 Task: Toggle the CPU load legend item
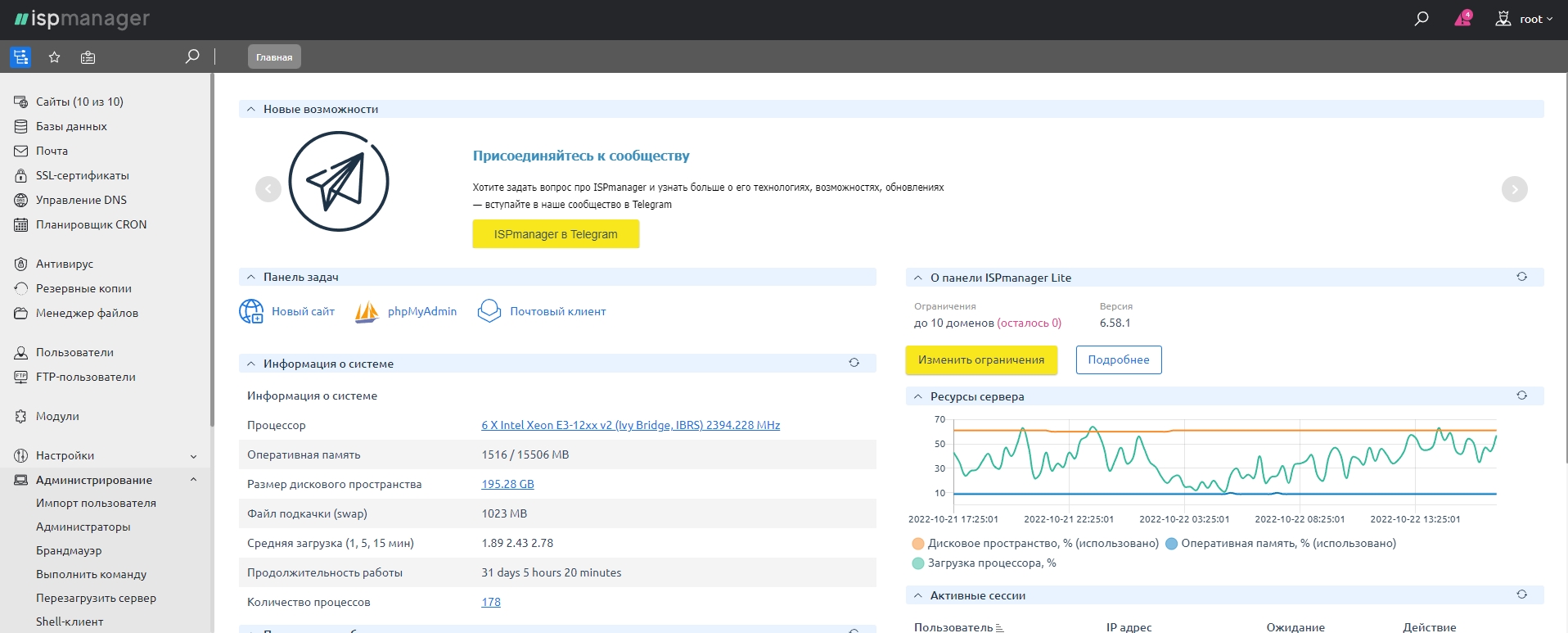(985, 563)
